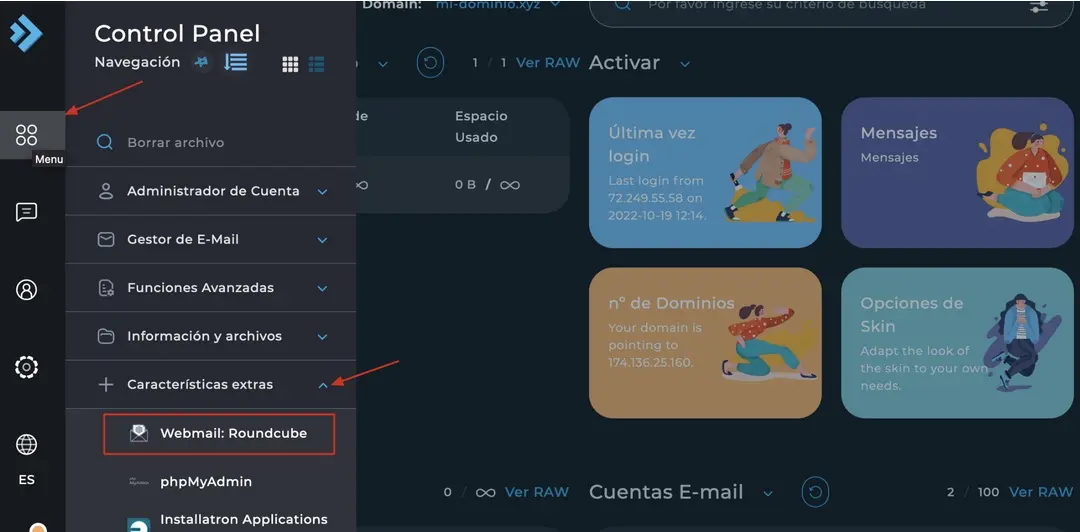Image resolution: width=1080 pixels, height=532 pixels.
Task: Expand Gestor de E-Mail chevron
Action: pos(322,240)
